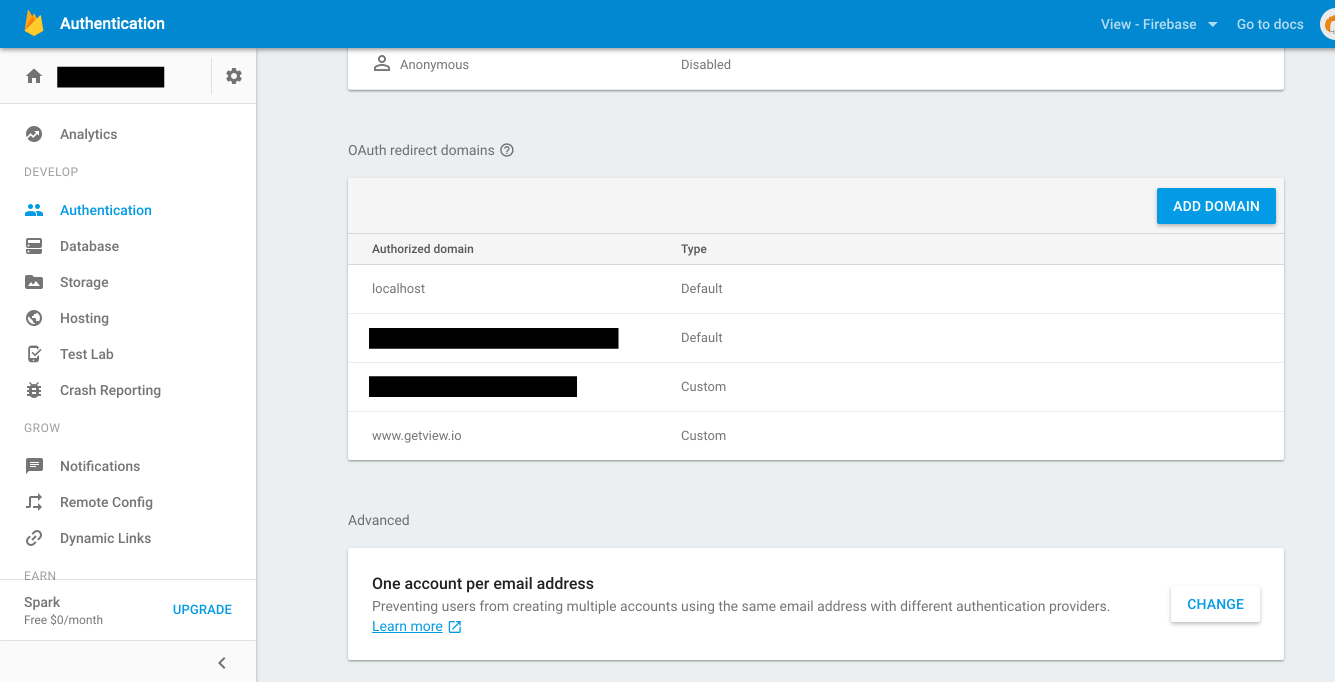Open project settings gear icon

234,76
